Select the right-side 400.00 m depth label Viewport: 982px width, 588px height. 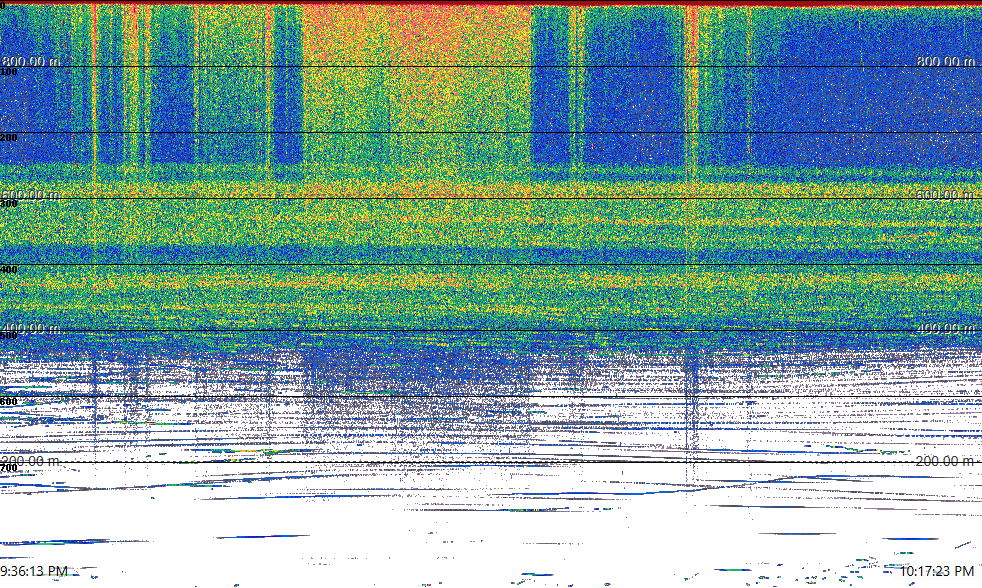point(946,328)
